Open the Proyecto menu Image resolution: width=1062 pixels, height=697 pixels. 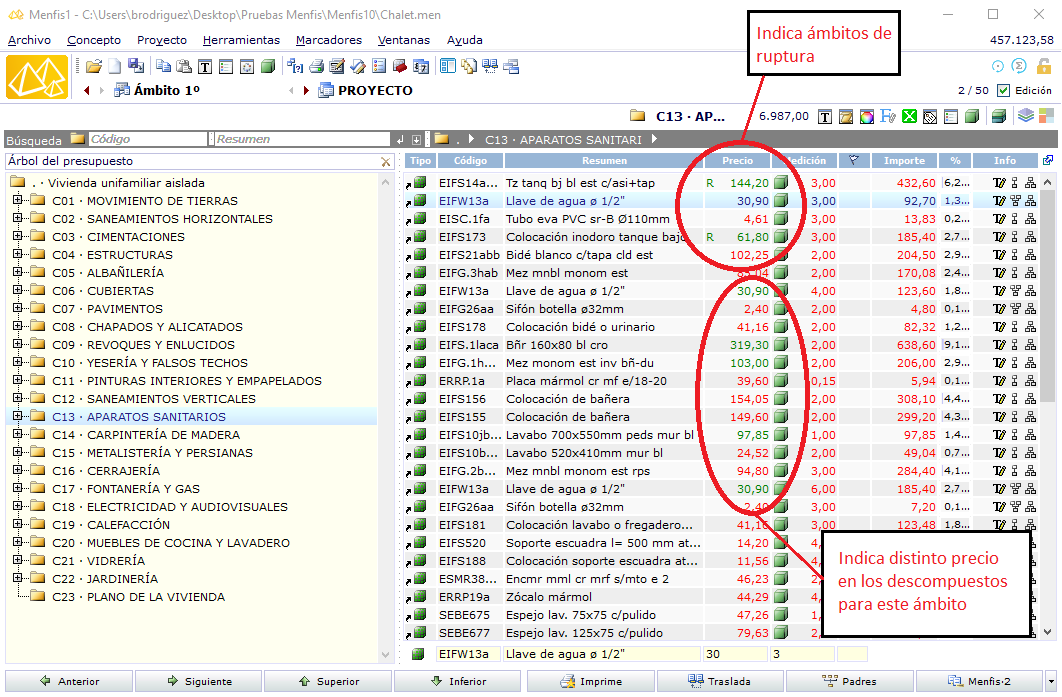[x=162, y=40]
